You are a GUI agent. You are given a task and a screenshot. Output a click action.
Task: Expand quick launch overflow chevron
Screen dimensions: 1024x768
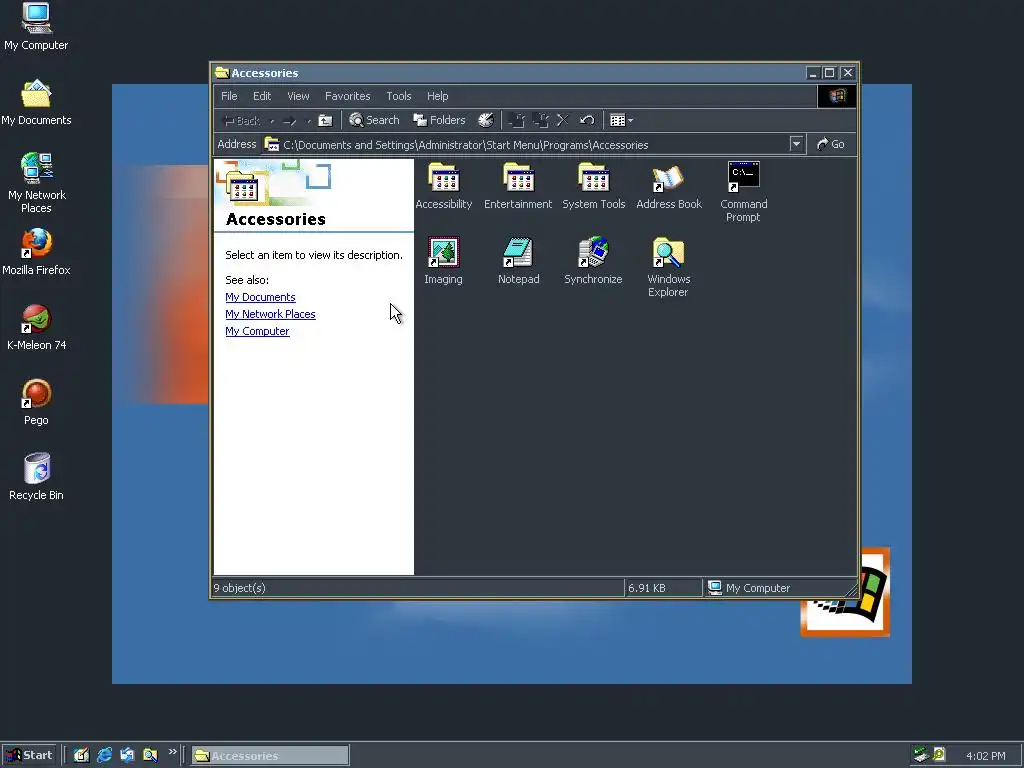click(x=172, y=752)
